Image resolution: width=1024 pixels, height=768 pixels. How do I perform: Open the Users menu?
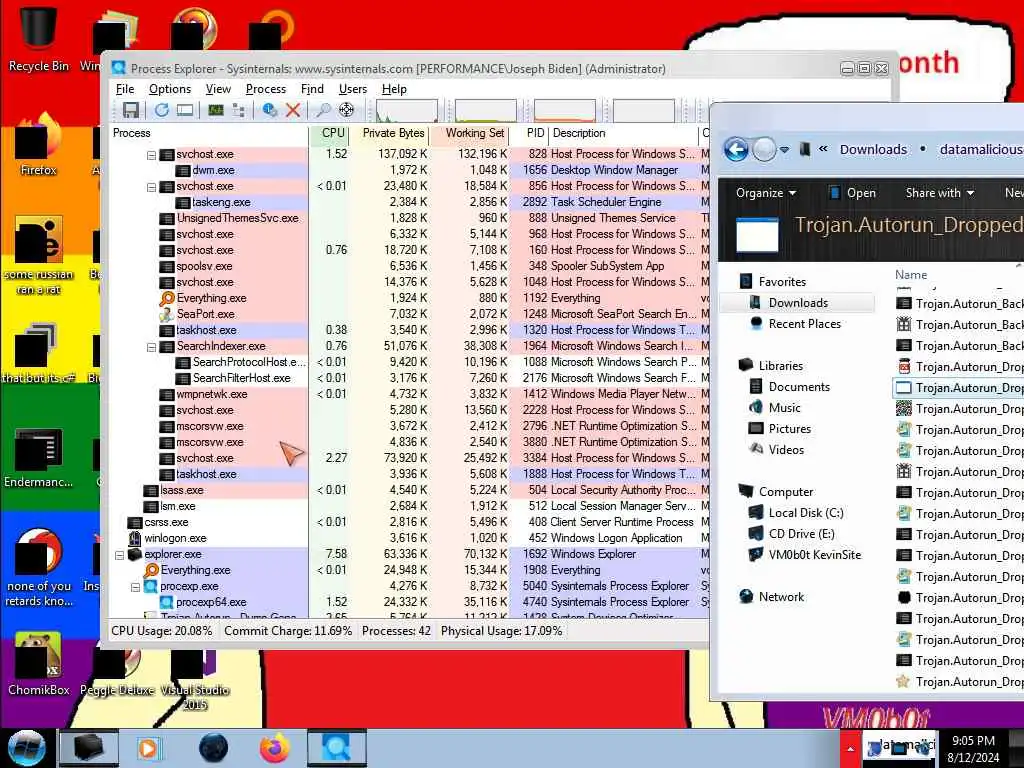353,89
